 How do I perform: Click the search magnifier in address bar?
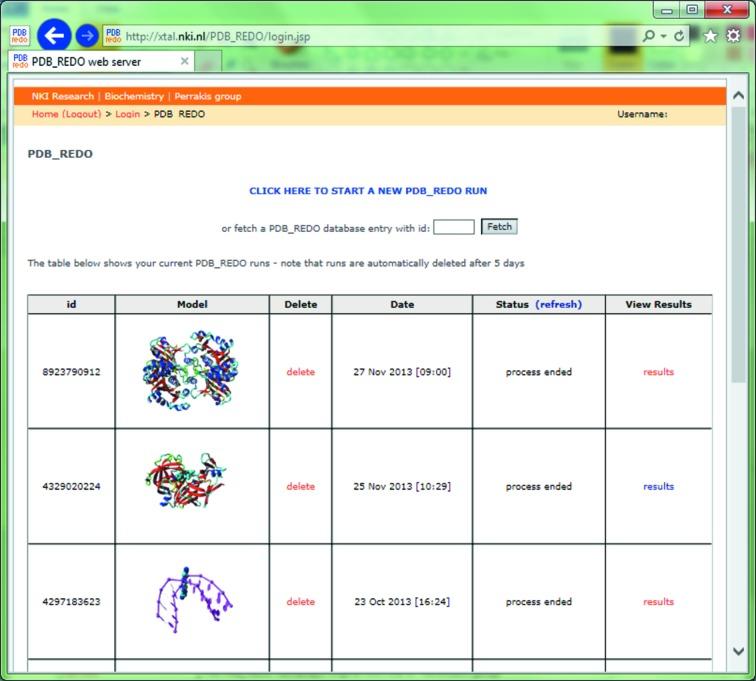[x=650, y=36]
